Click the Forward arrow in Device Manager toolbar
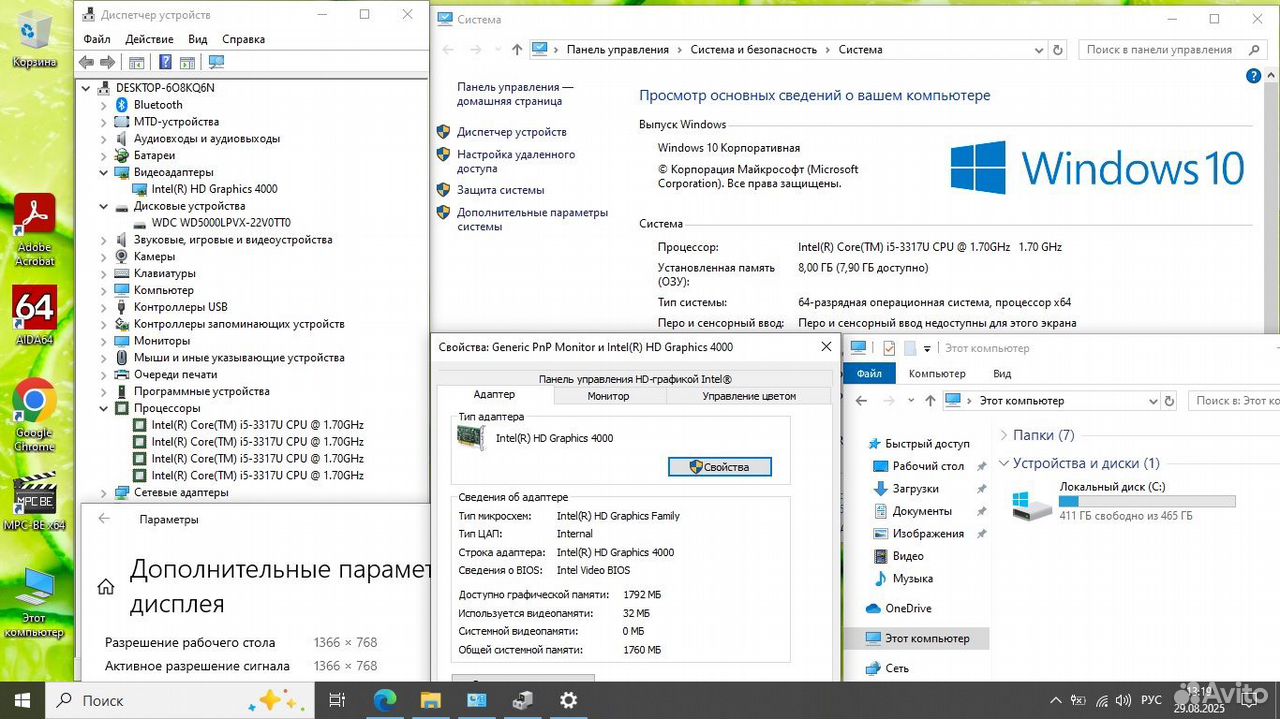The width and height of the screenshot is (1280, 719). 107,62
